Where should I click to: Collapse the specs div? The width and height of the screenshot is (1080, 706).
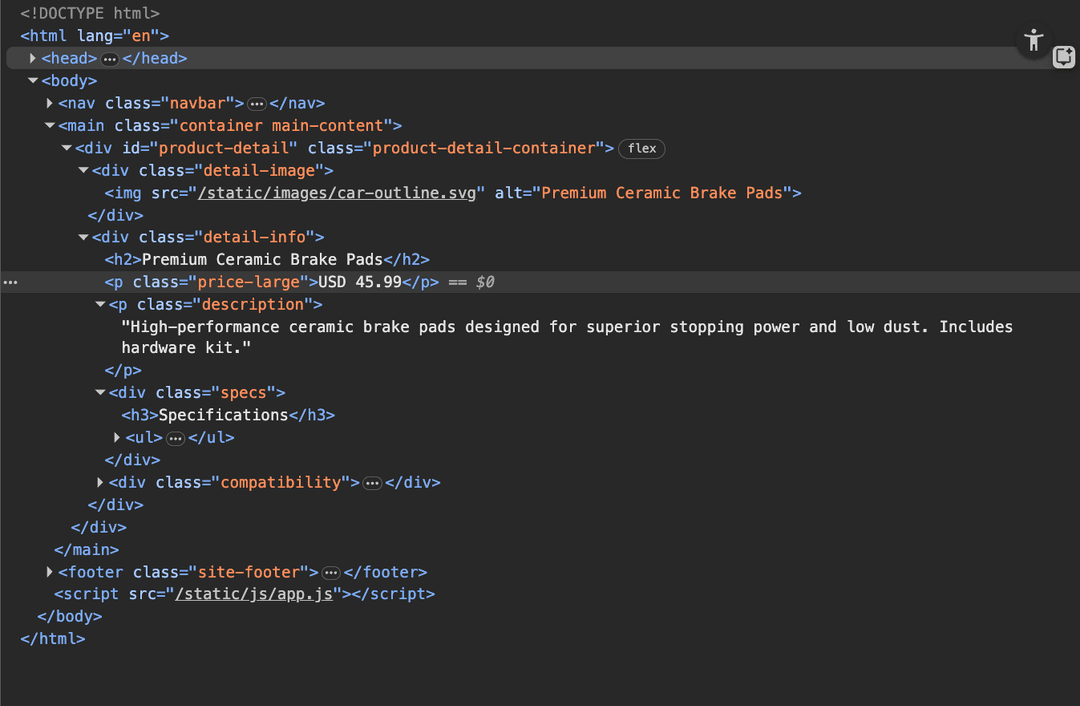click(100, 393)
